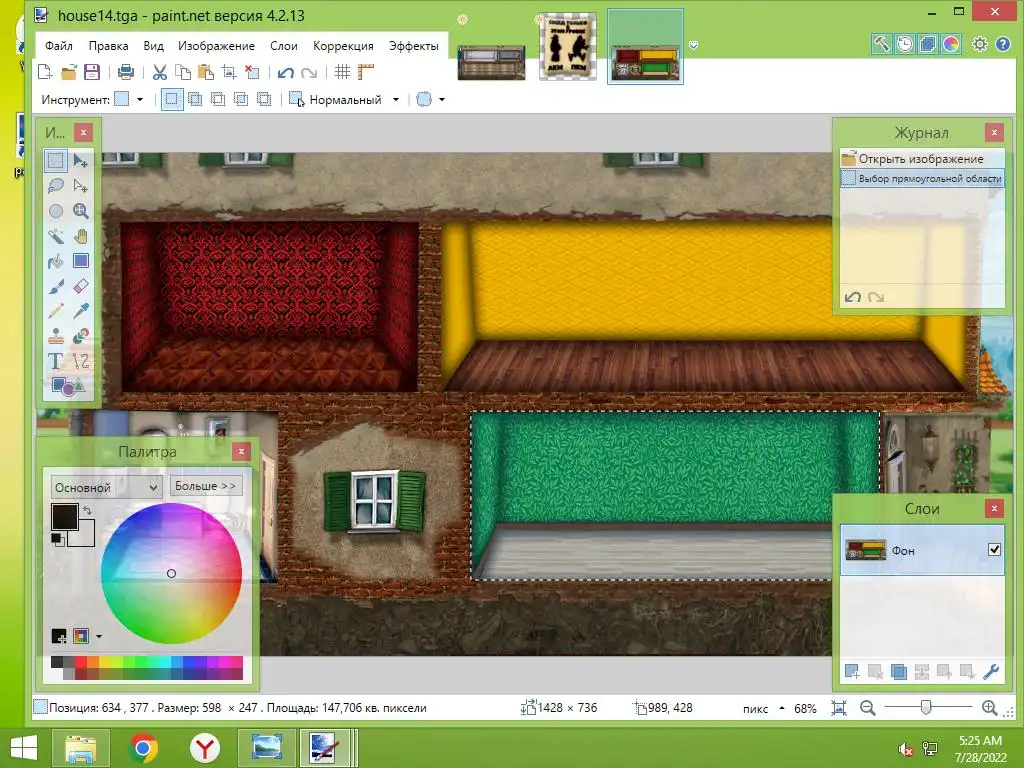Viewport: 1024px width, 768px height.
Task: Open the Основной color combo box
Action: (x=106, y=487)
